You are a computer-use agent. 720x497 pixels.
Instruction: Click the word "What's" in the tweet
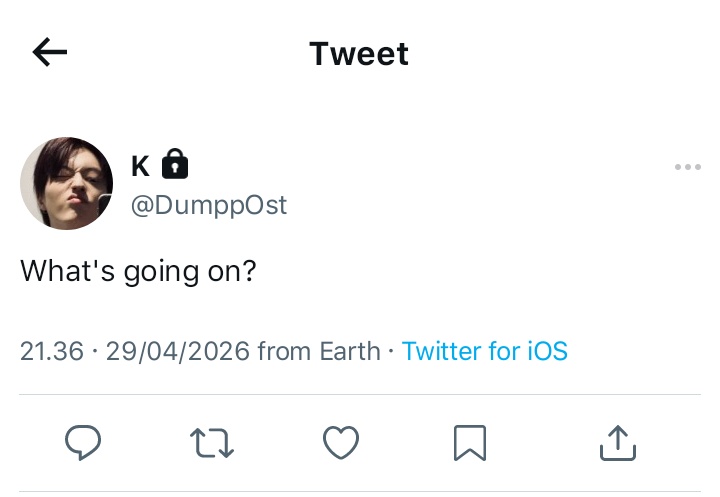click(68, 271)
